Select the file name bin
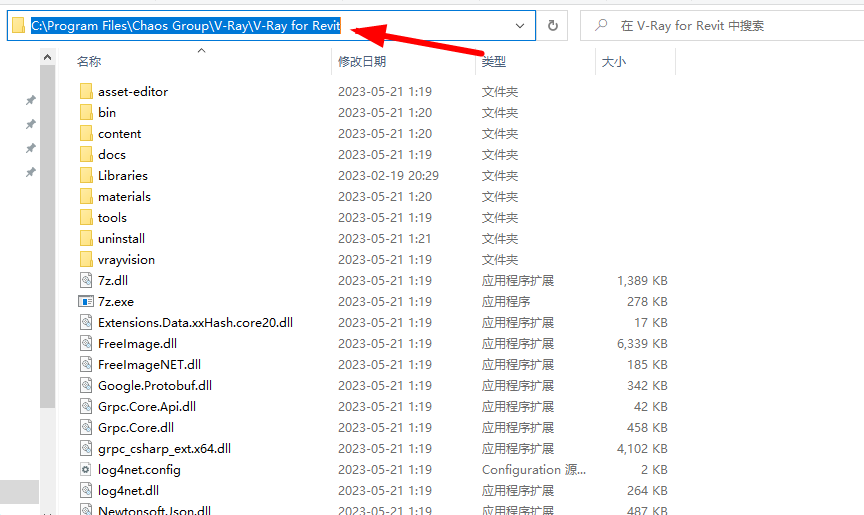Image resolution: width=864 pixels, height=515 pixels. tap(107, 112)
